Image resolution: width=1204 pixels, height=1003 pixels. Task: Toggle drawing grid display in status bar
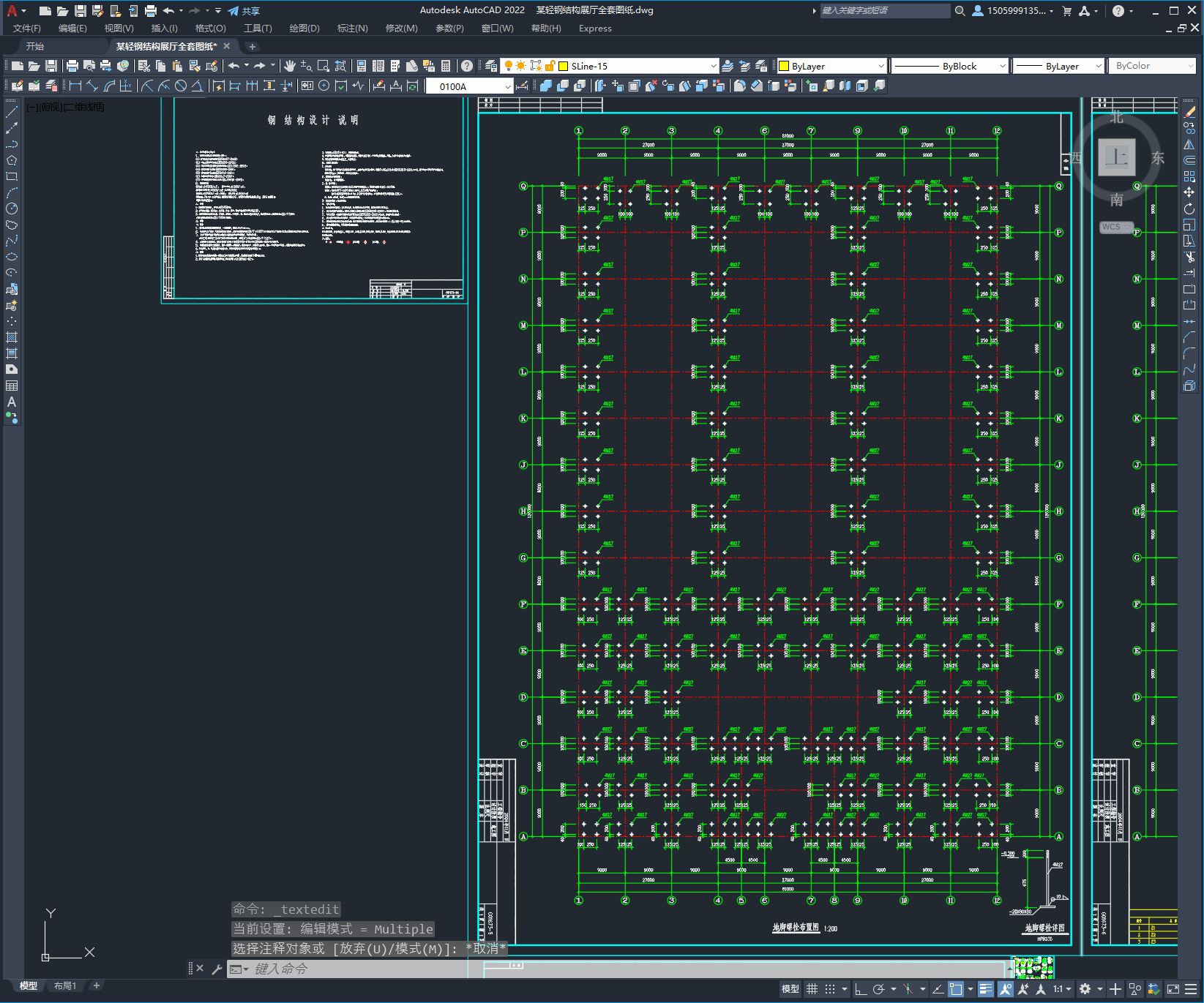tap(812, 989)
